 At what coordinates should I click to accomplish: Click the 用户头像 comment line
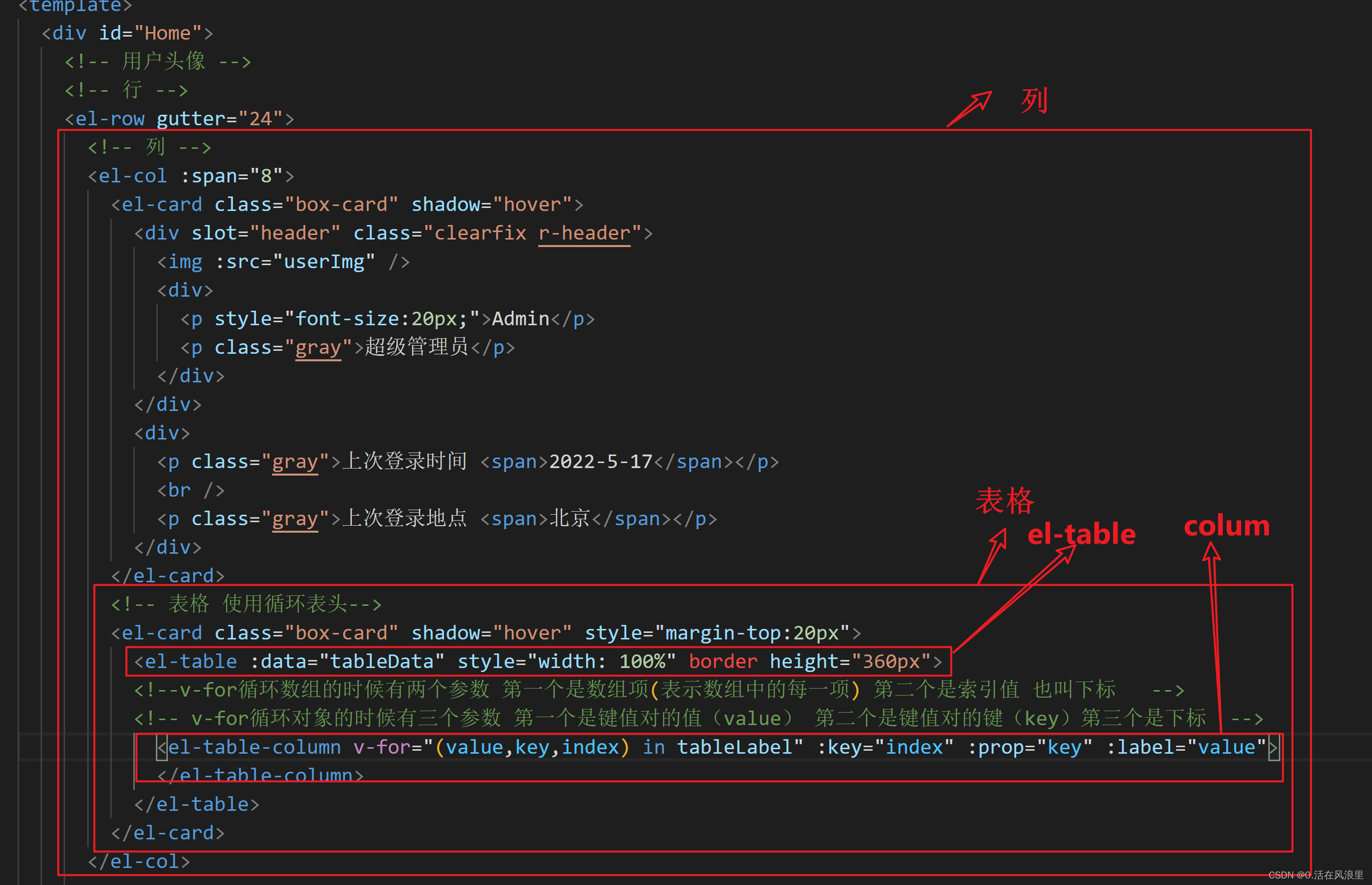(x=158, y=62)
